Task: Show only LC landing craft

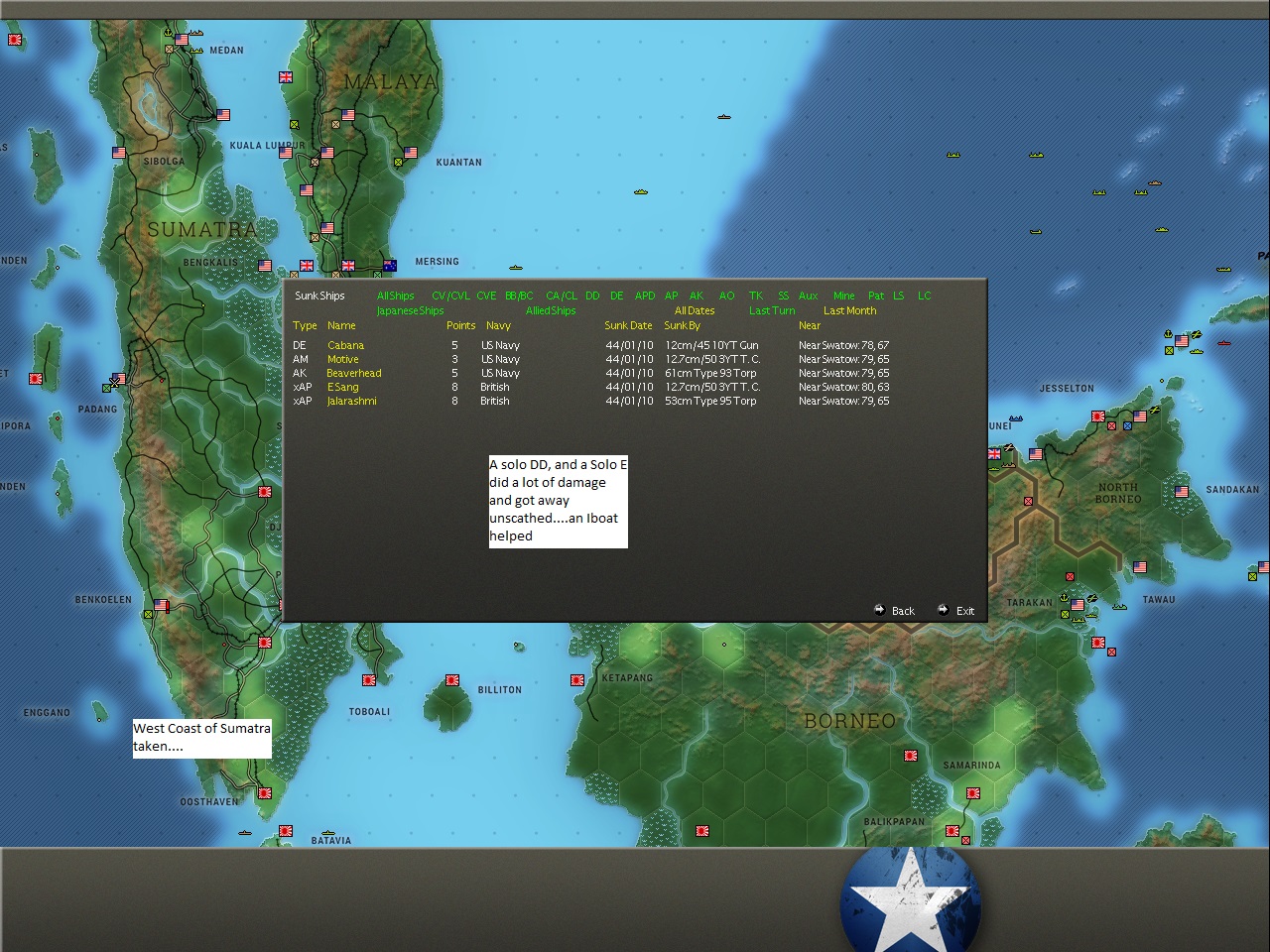Action: [x=925, y=296]
